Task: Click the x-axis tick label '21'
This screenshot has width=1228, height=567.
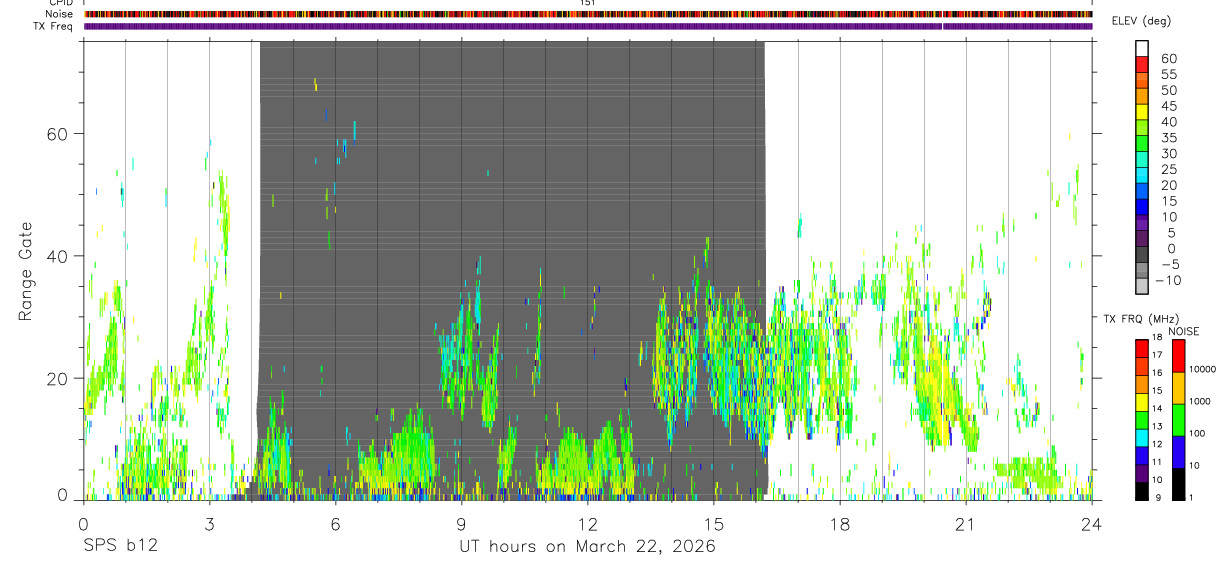Action: click(966, 524)
